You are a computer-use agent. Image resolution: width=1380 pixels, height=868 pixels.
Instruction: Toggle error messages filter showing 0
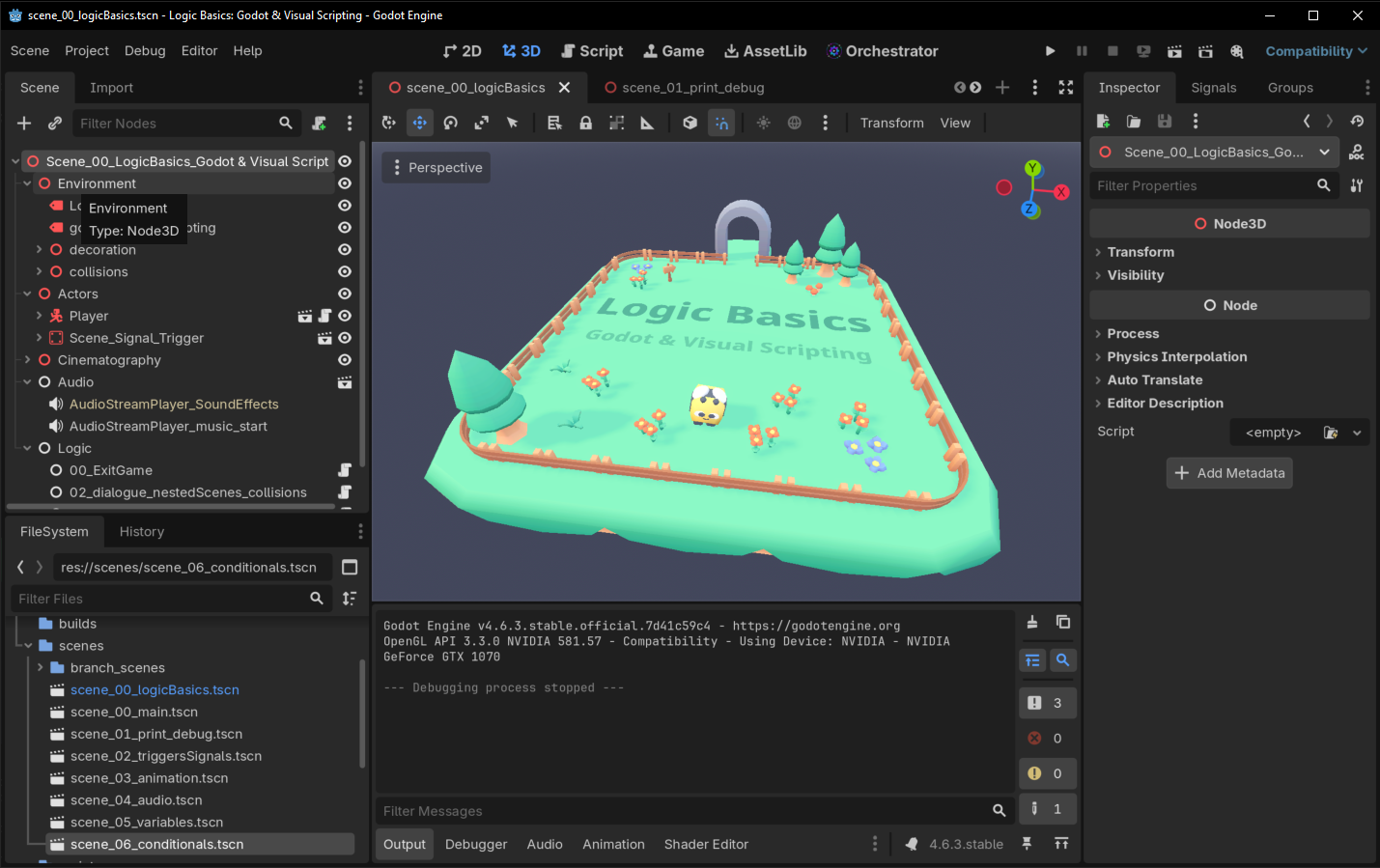(x=1047, y=739)
